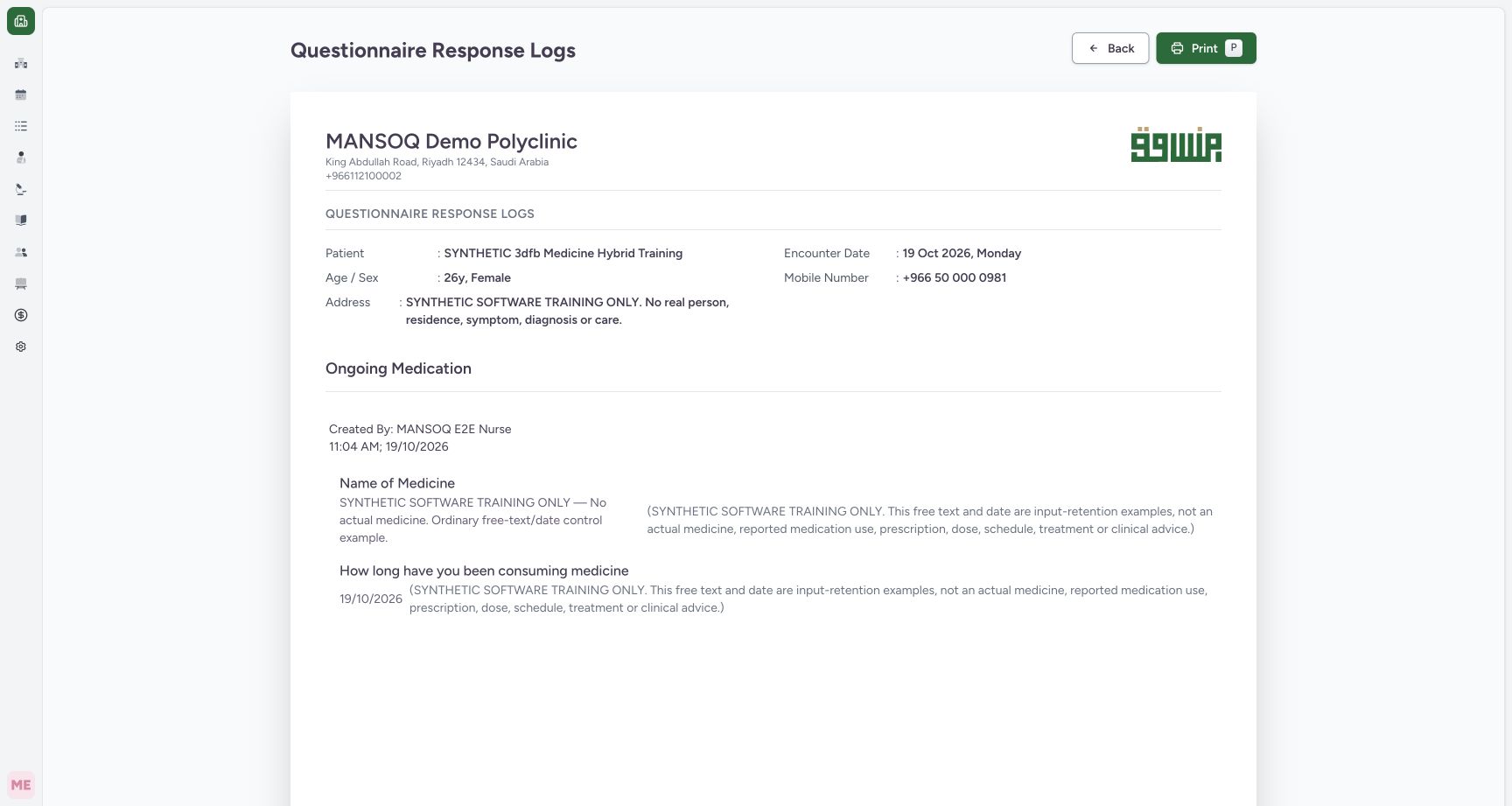
Task: Click the MANSOQ Demo Polyclinic heading
Action: pos(451,141)
